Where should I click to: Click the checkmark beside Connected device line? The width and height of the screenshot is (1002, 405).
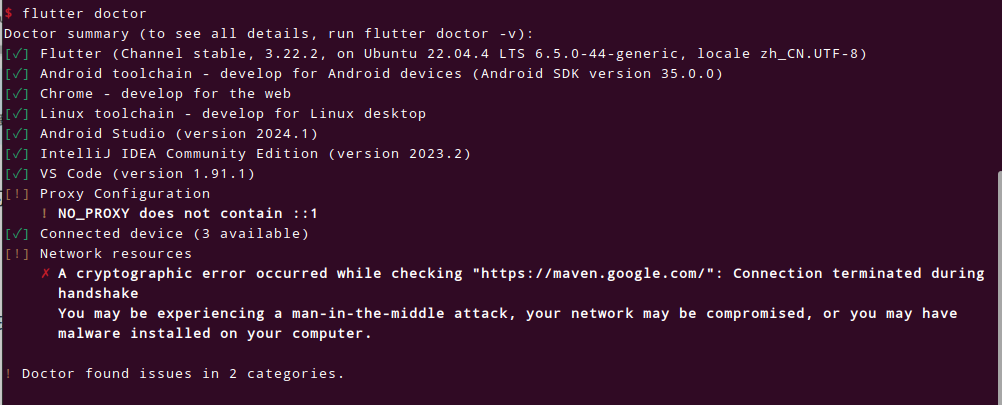click(17, 233)
